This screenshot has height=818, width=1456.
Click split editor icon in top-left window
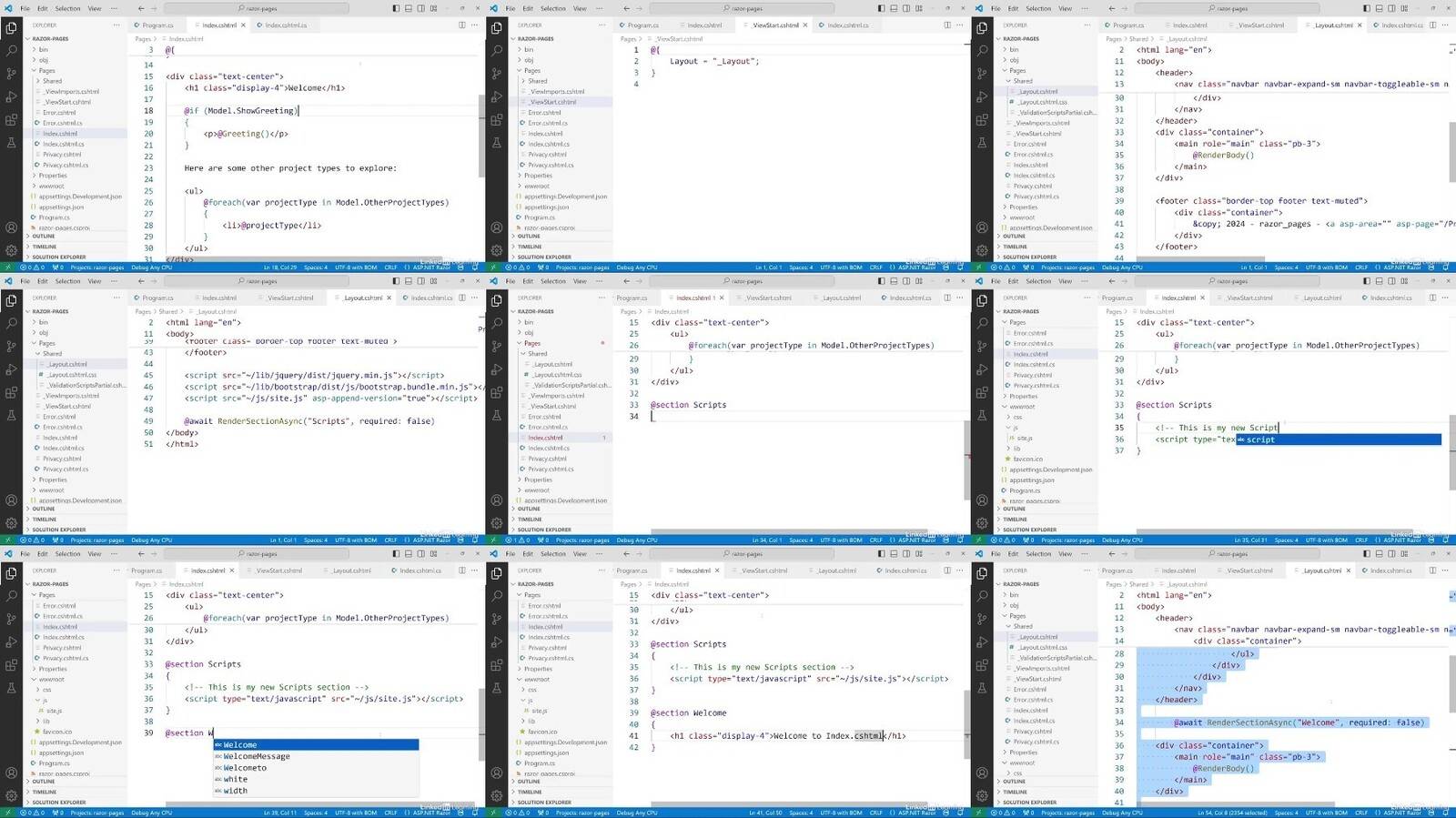pyautogui.click(x=462, y=25)
